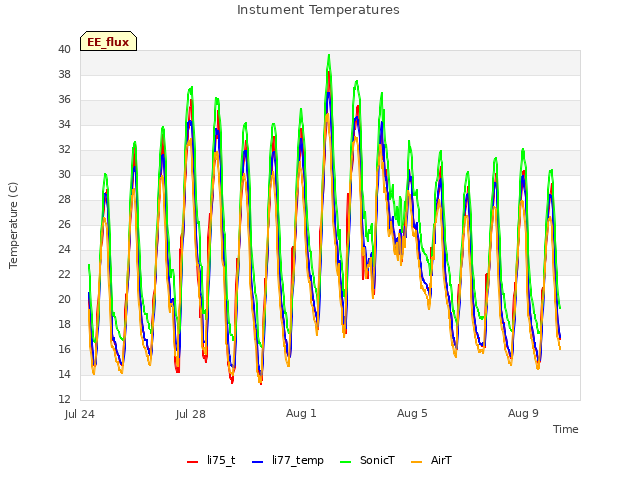Click the 16 y-axis tick label

point(64,349)
